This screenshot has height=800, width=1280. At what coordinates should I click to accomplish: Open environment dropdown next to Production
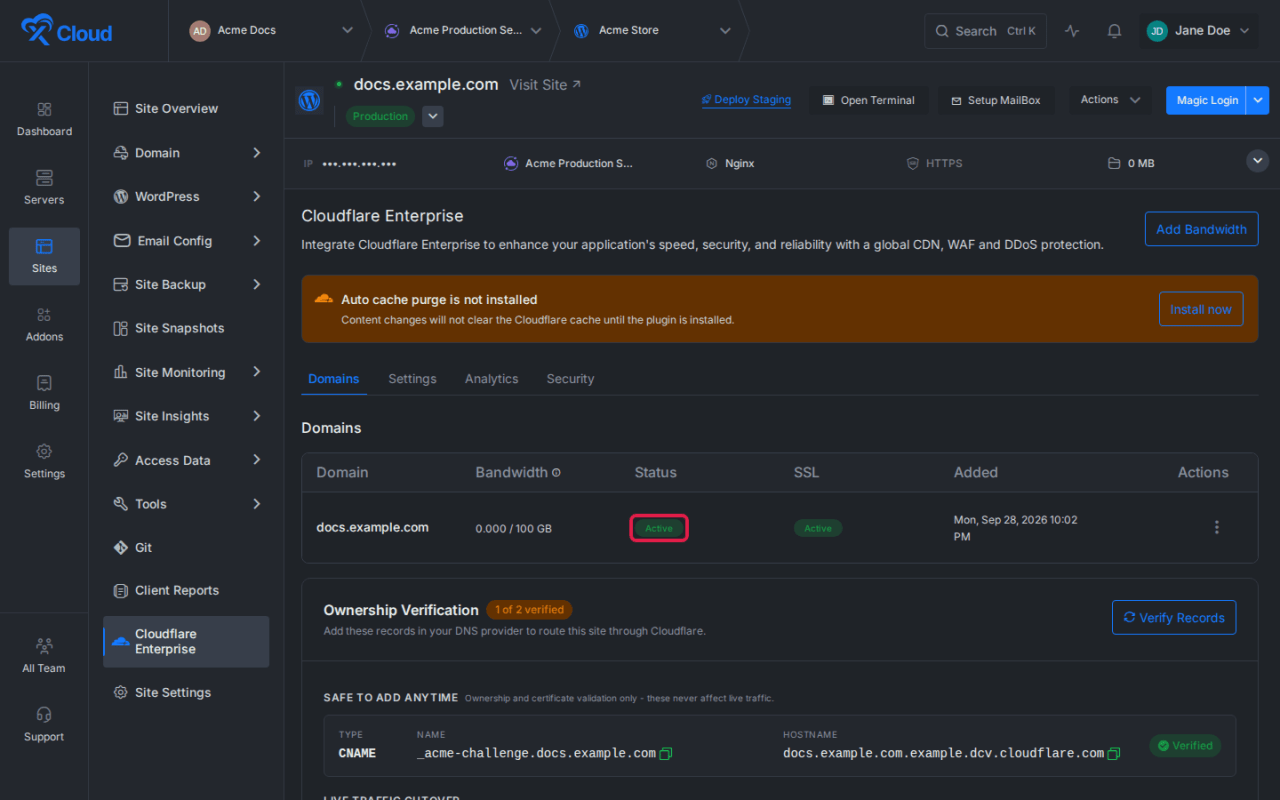tap(432, 116)
